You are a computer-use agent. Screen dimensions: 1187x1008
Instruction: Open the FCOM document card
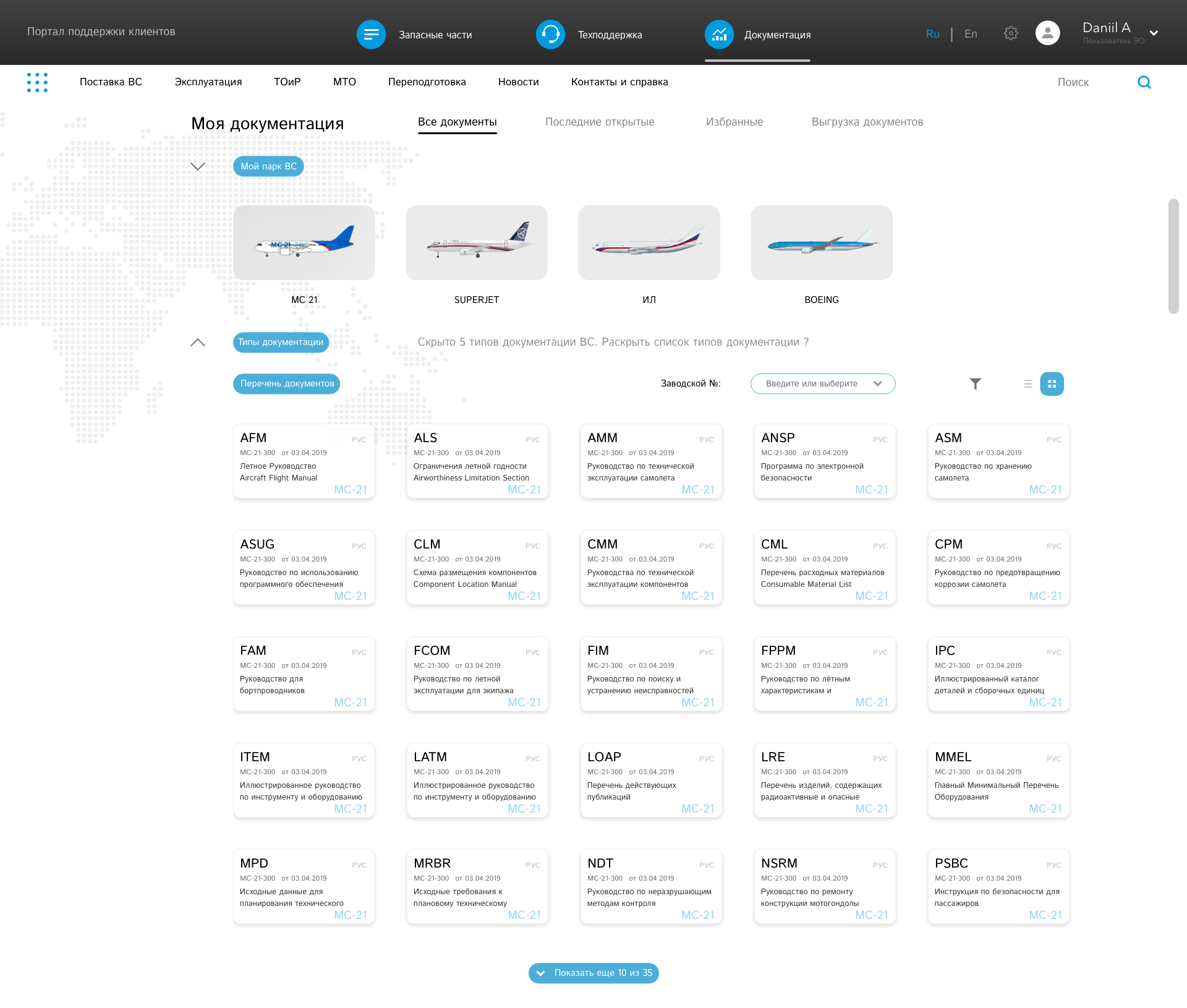(x=478, y=674)
